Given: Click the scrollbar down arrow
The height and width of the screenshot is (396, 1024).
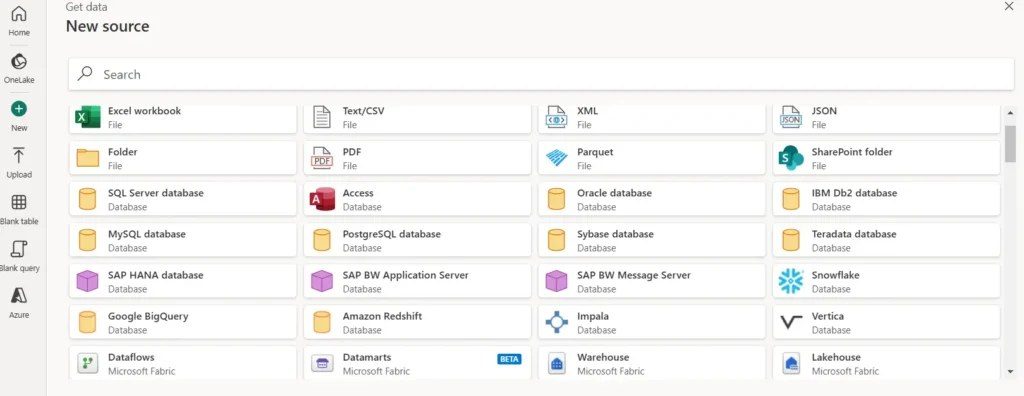Looking at the screenshot, I should 1010,372.
